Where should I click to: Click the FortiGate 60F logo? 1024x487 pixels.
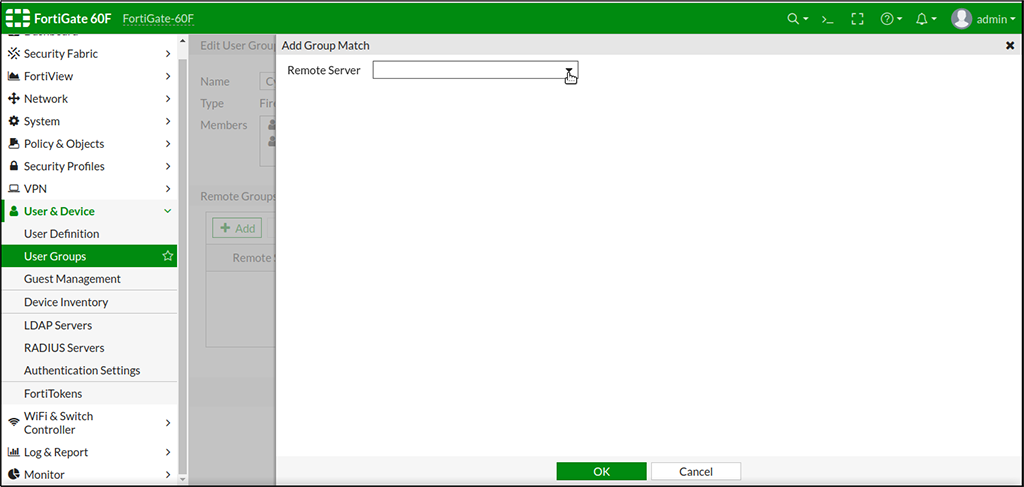tap(59, 19)
